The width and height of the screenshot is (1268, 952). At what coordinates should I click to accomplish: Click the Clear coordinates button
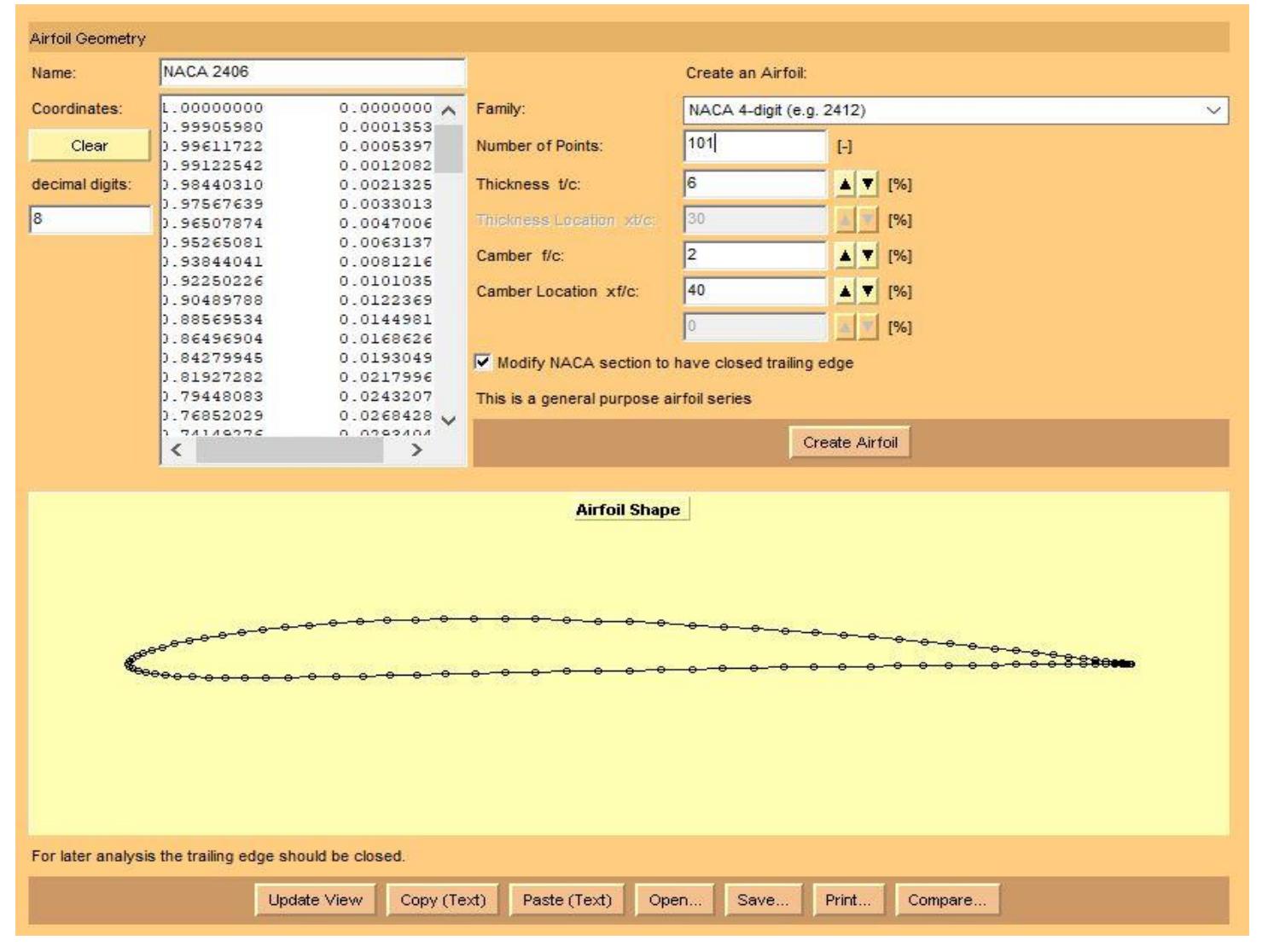(90, 146)
